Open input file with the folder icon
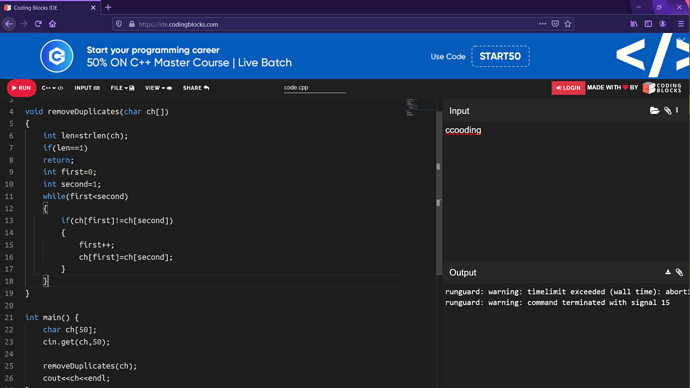690x388 pixels. tap(654, 111)
